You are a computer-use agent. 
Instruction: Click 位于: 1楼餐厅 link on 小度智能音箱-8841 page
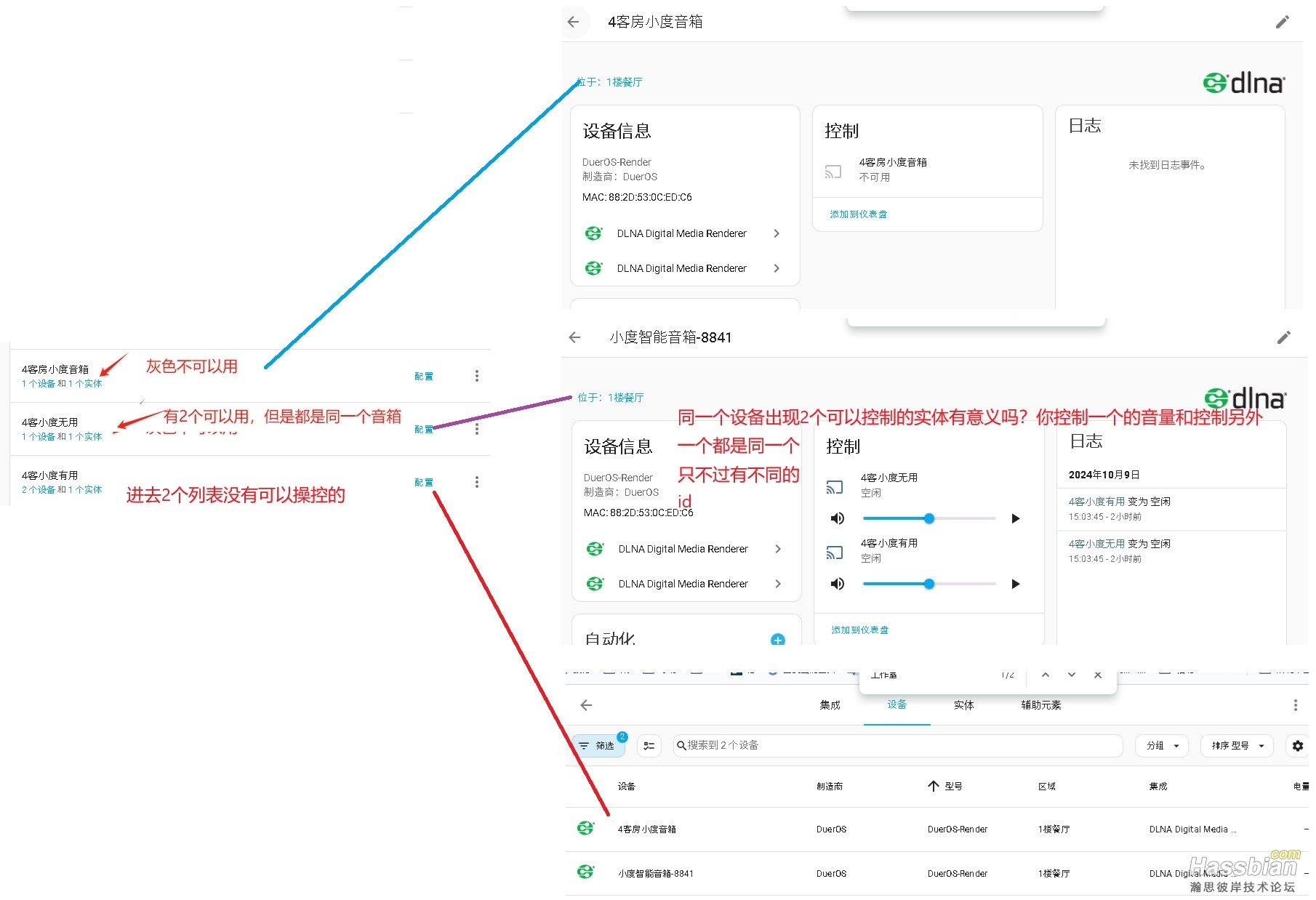click(x=611, y=398)
